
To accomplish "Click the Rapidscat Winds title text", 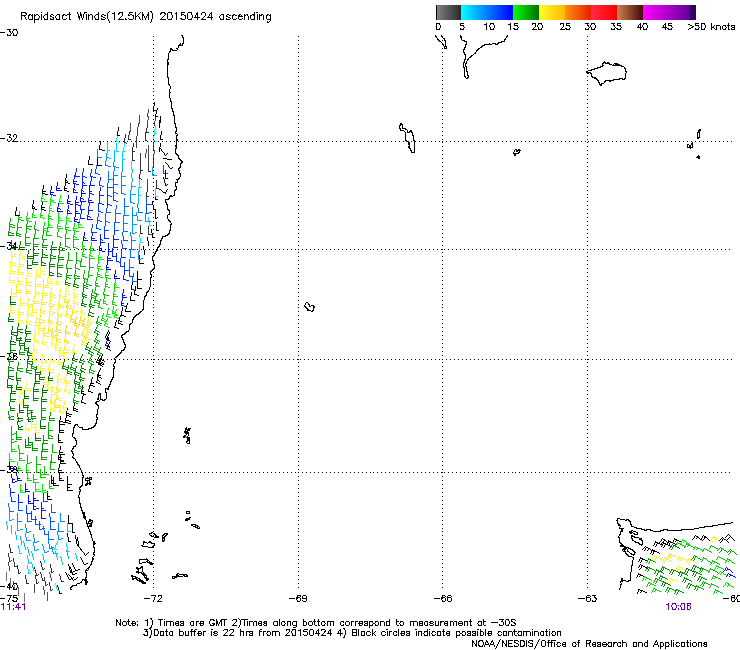I will (146, 17).
